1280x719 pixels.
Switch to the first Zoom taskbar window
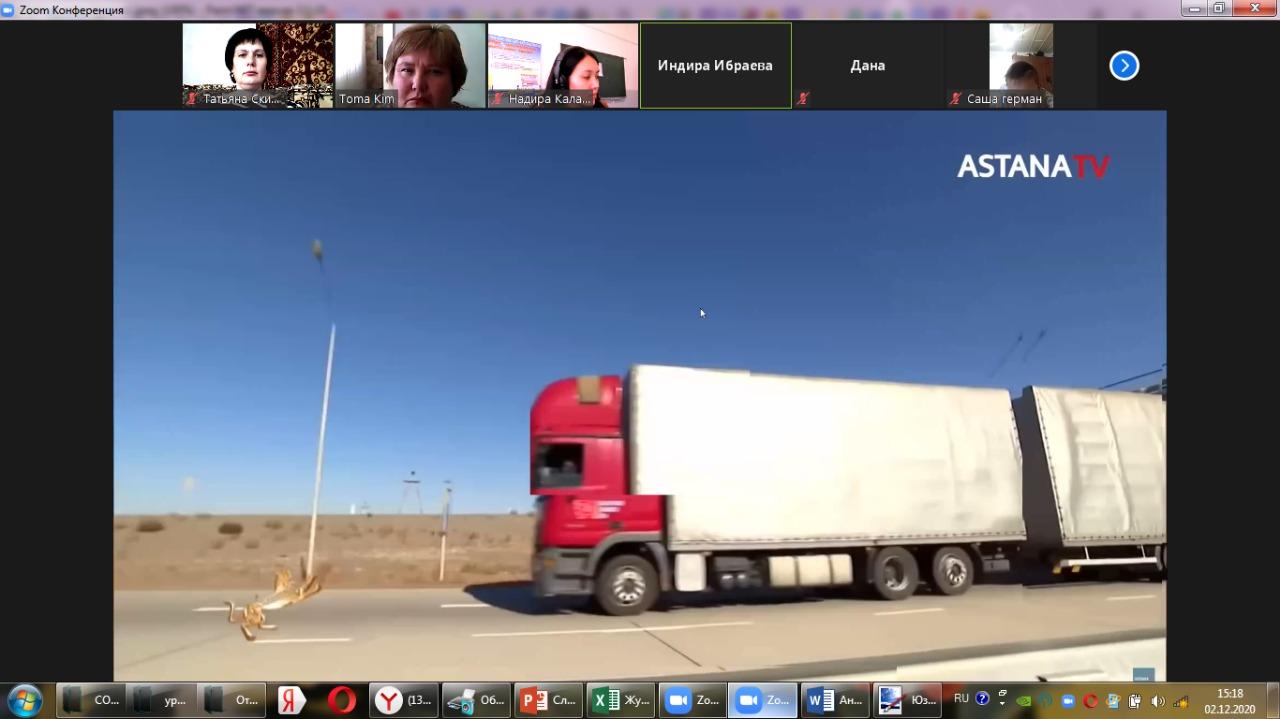(692, 700)
